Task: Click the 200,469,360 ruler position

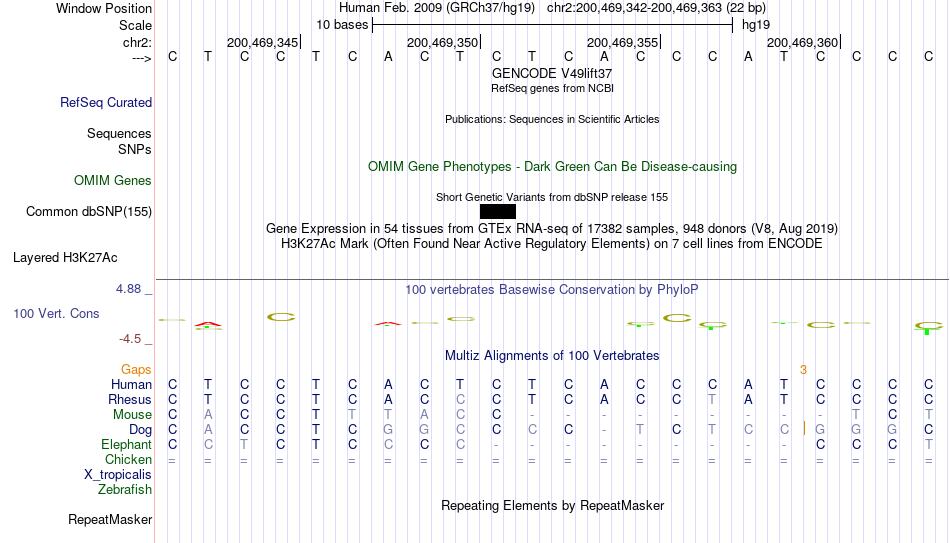Action: pyautogui.click(x=802, y=42)
